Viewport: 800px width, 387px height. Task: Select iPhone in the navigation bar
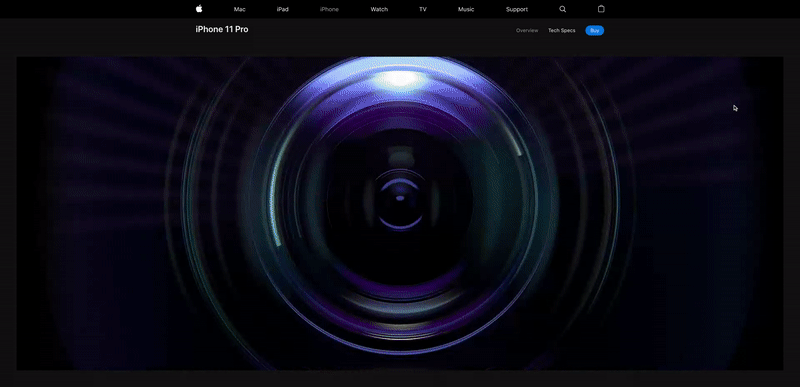click(329, 9)
